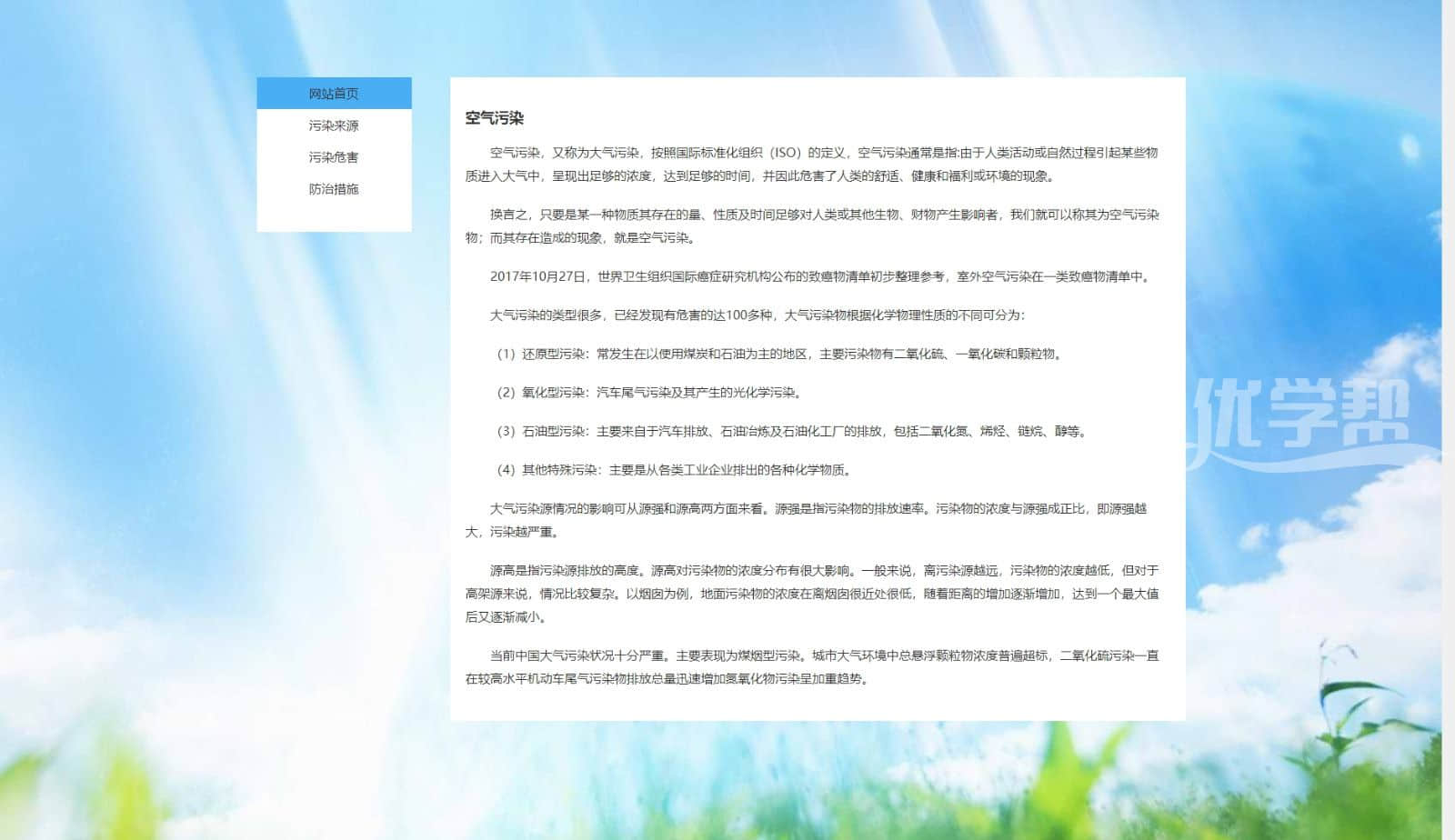Viewport: 1455px width, 840px height.
Task: Open the 网站首页 navigation item
Action: [x=334, y=94]
